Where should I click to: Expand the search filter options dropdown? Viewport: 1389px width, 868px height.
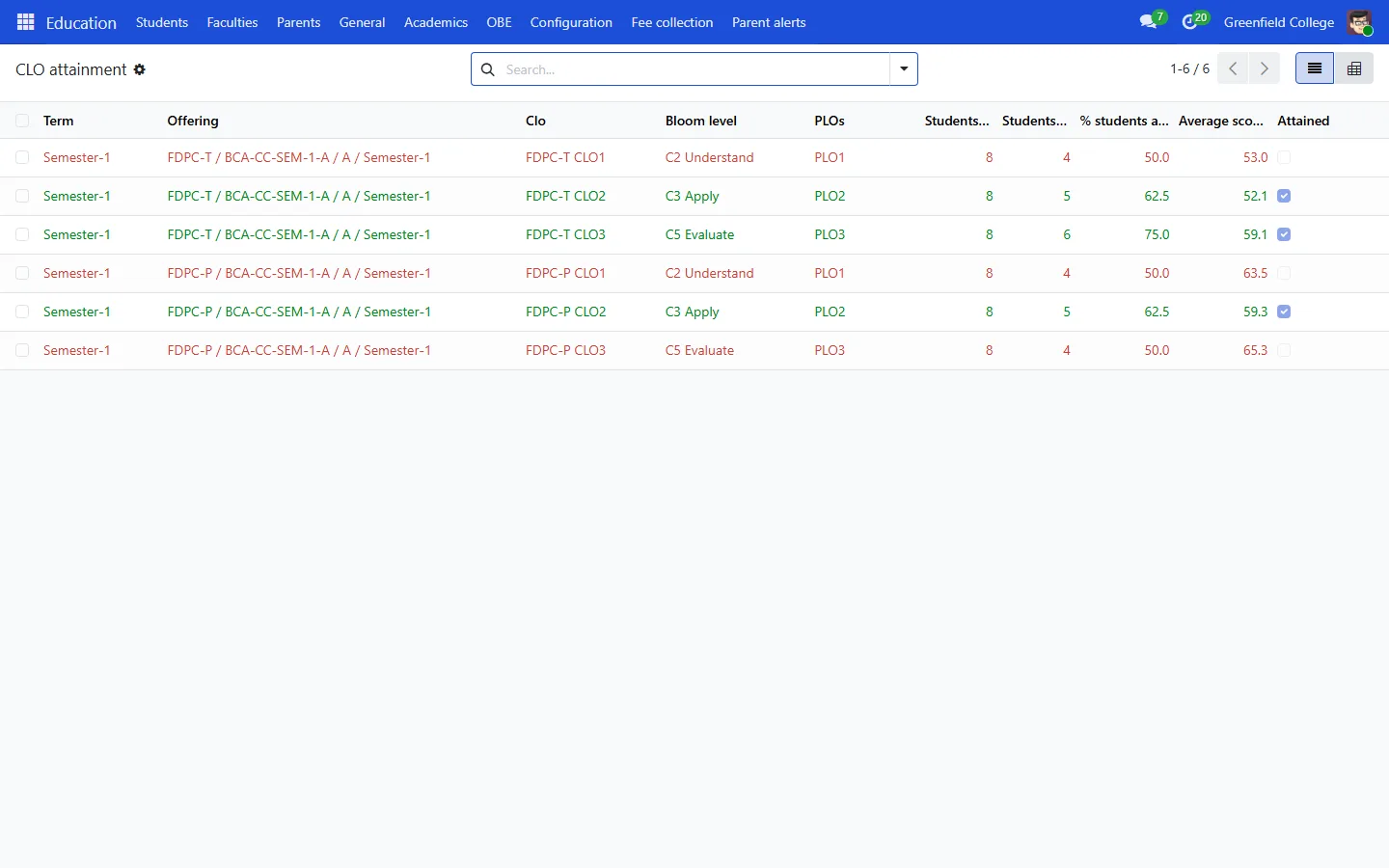[x=904, y=69]
